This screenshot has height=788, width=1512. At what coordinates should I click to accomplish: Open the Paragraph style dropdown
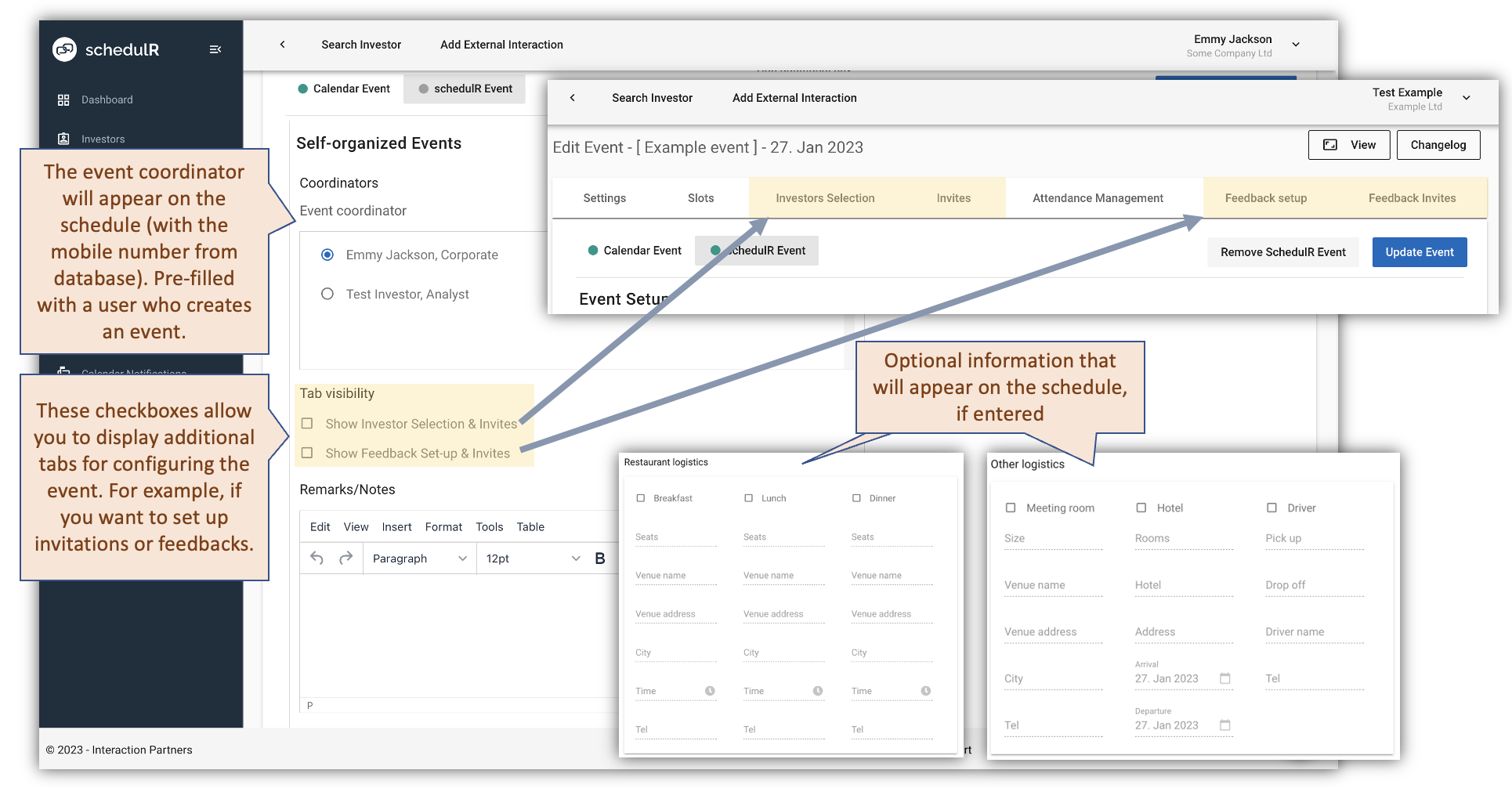click(x=419, y=558)
